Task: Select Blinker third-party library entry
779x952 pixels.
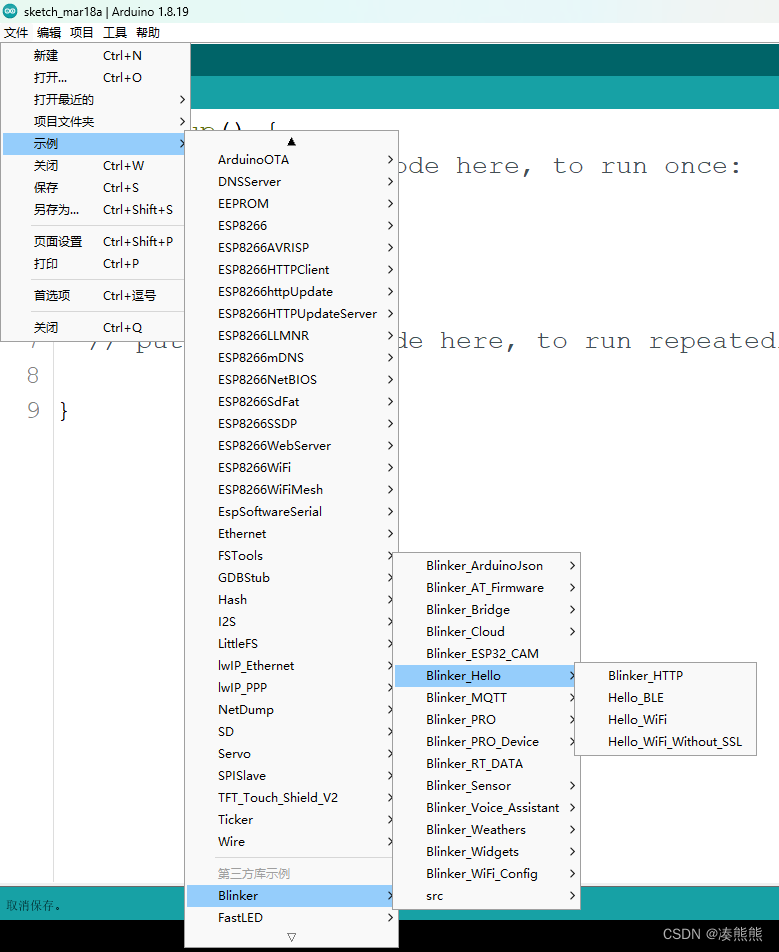Action: 290,896
